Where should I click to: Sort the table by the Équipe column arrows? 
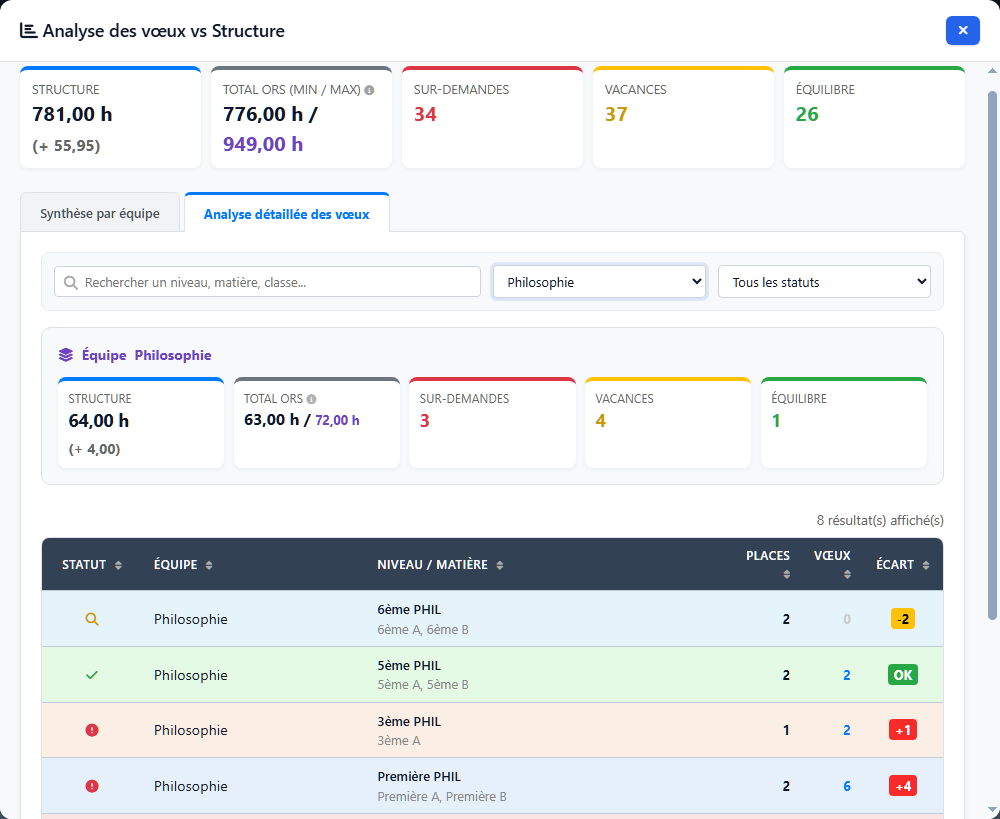tap(209, 565)
